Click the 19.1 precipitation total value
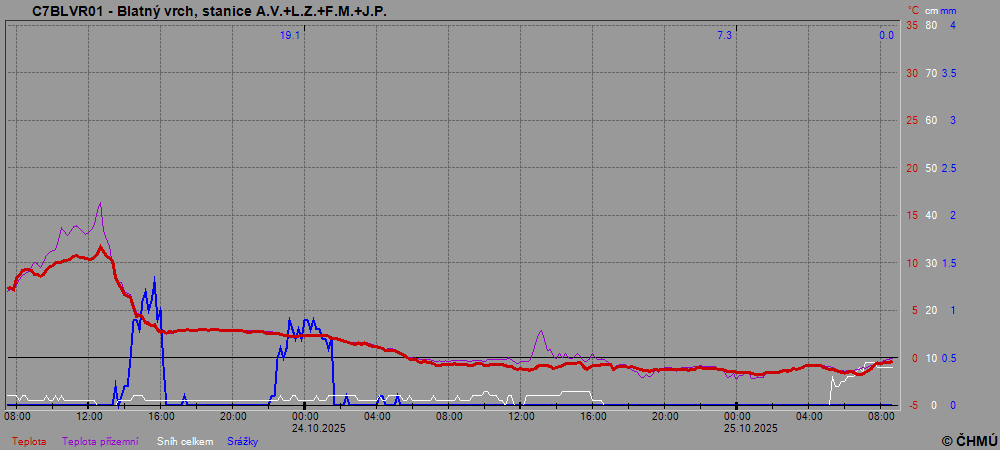 290,35
